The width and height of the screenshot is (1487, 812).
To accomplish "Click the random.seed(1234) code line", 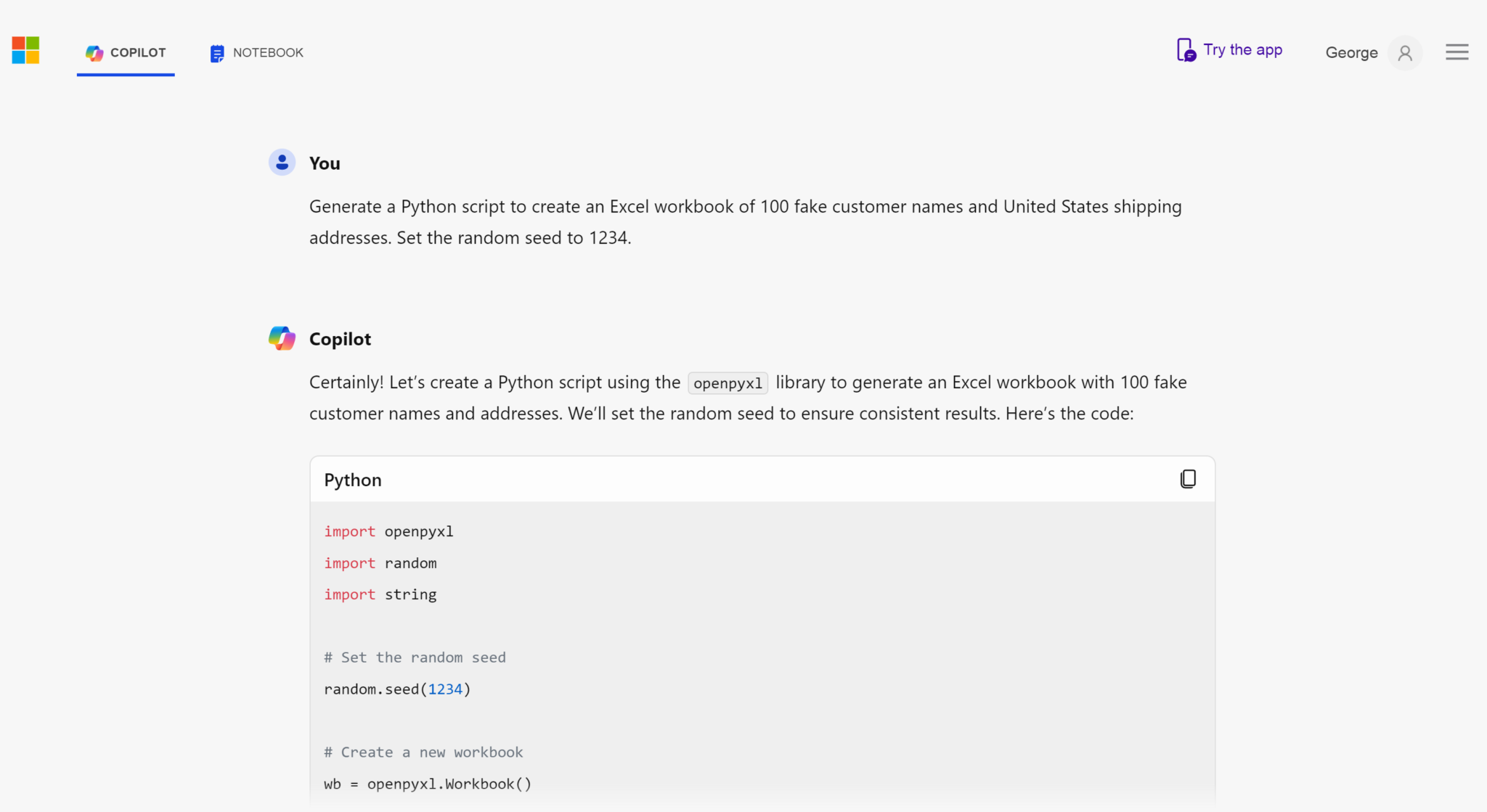I will [x=397, y=689].
